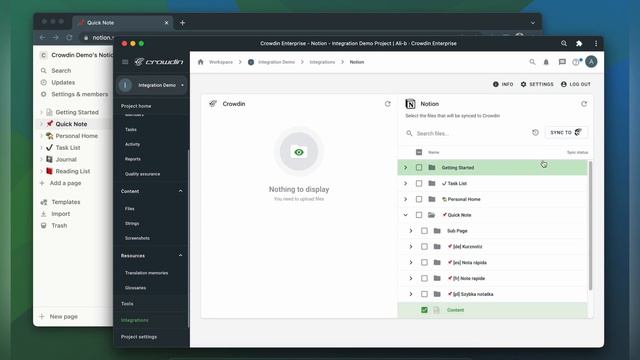Open the Integration Demo project dropdown
This screenshot has height=360, width=640.
click(x=151, y=85)
